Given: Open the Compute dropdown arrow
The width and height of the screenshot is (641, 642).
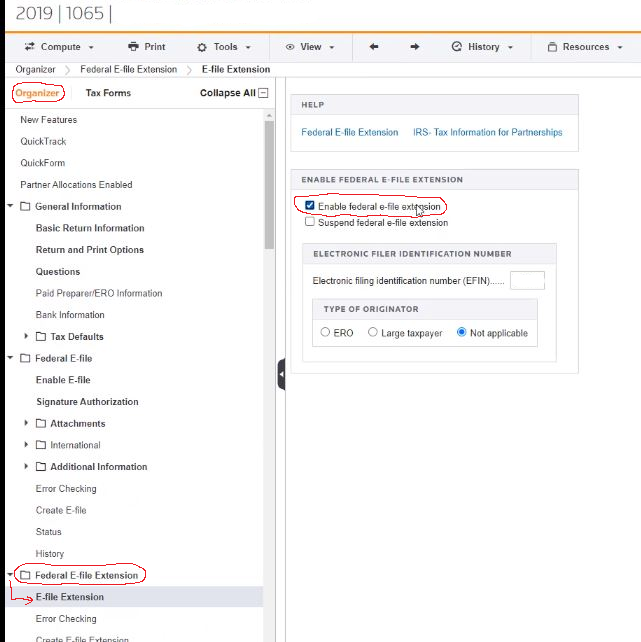Looking at the screenshot, I should (x=91, y=47).
